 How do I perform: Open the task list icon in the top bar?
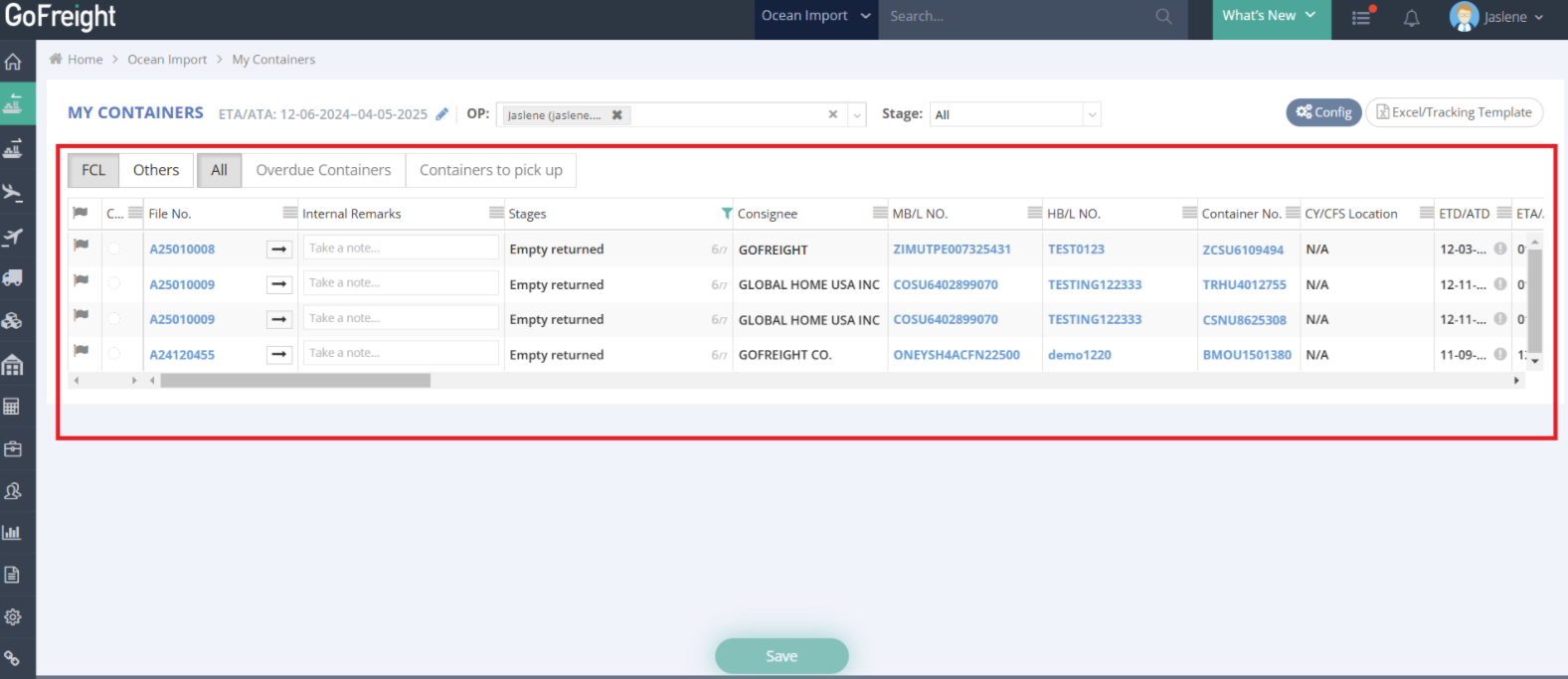pyautogui.click(x=1361, y=17)
